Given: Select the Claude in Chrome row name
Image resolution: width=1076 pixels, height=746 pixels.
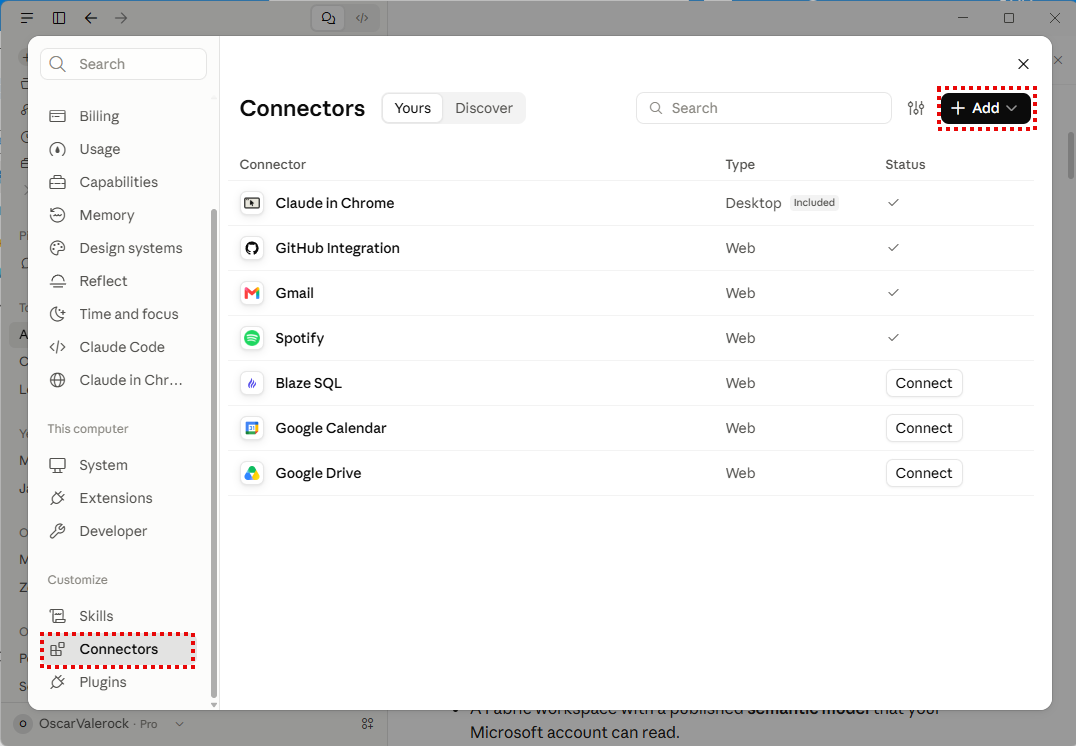Looking at the screenshot, I should pos(335,203).
